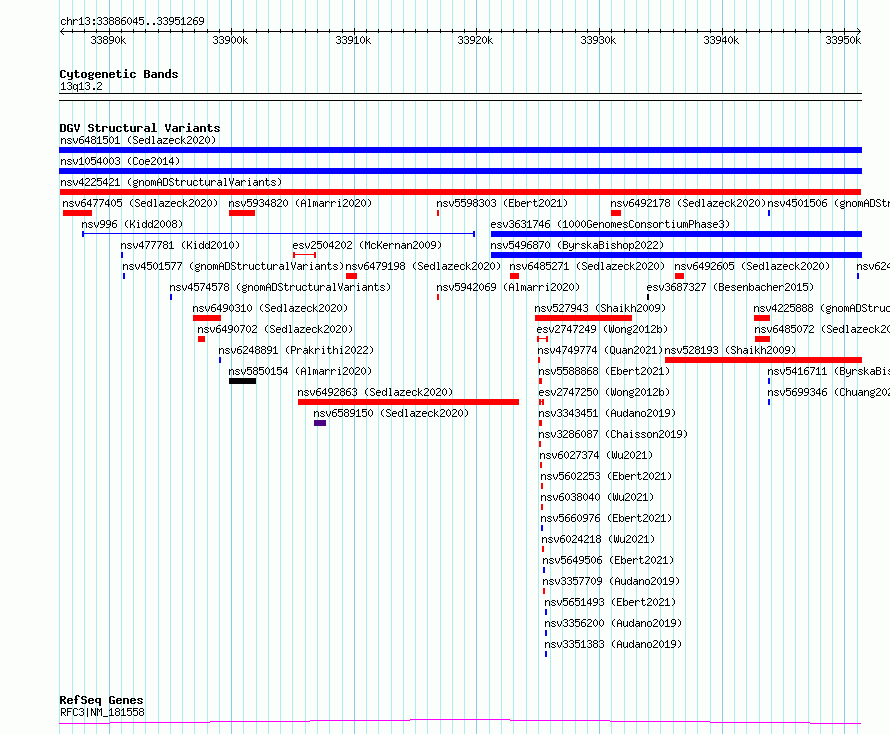Open label nsv5416711 at right edge
The image size is (890, 734).
[829, 371]
